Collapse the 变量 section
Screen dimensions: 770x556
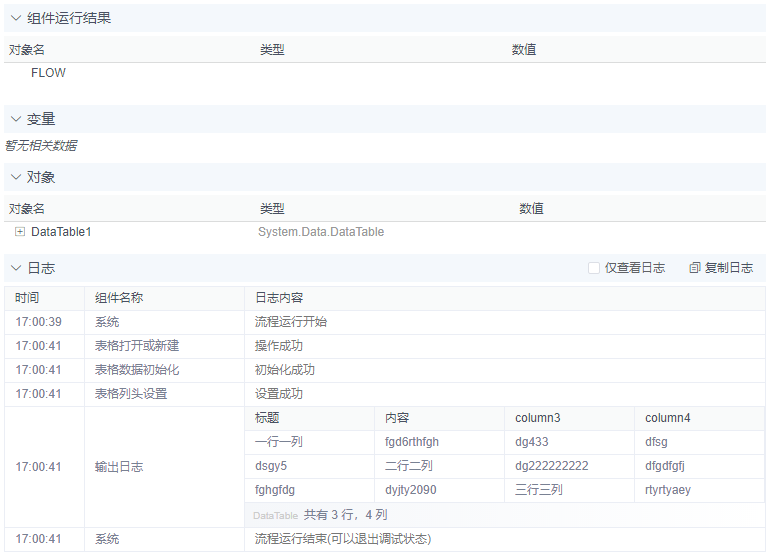click(16, 119)
